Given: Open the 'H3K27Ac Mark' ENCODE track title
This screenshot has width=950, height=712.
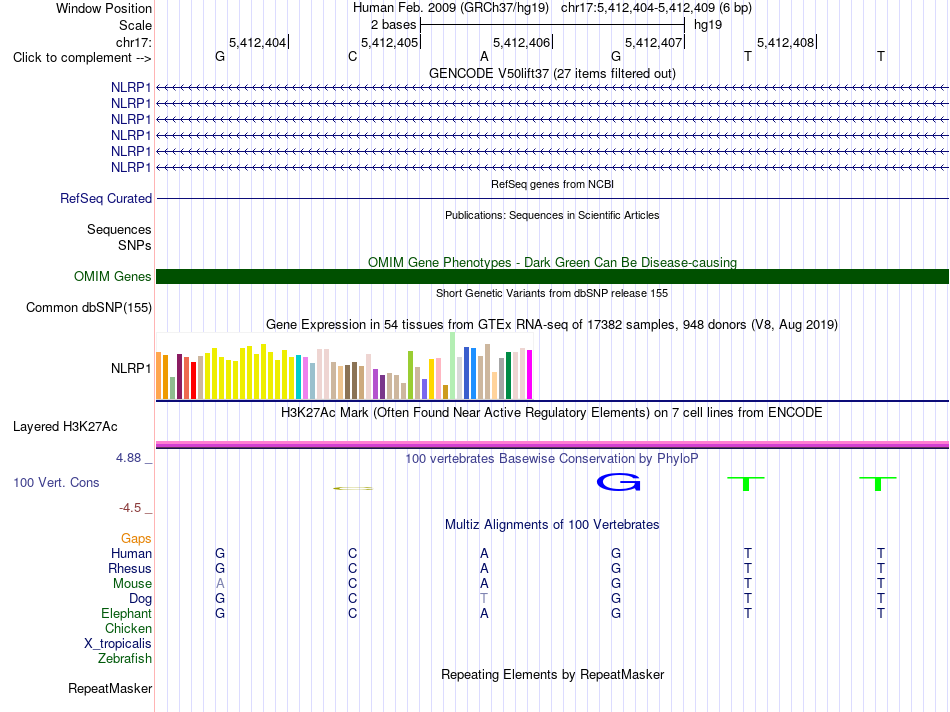Looking at the screenshot, I should (552, 413).
